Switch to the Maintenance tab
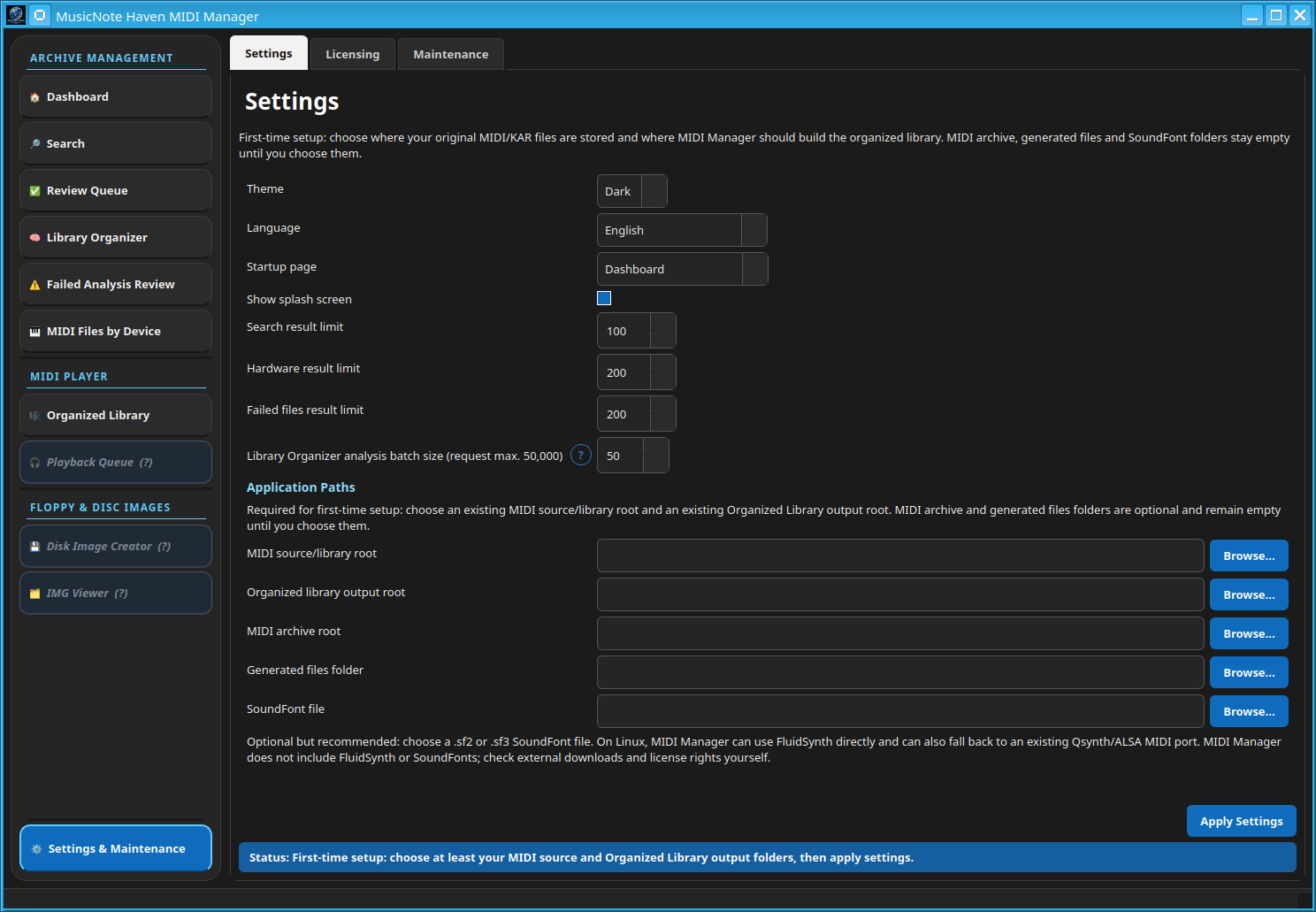This screenshot has width=1316, height=912. pyautogui.click(x=451, y=54)
